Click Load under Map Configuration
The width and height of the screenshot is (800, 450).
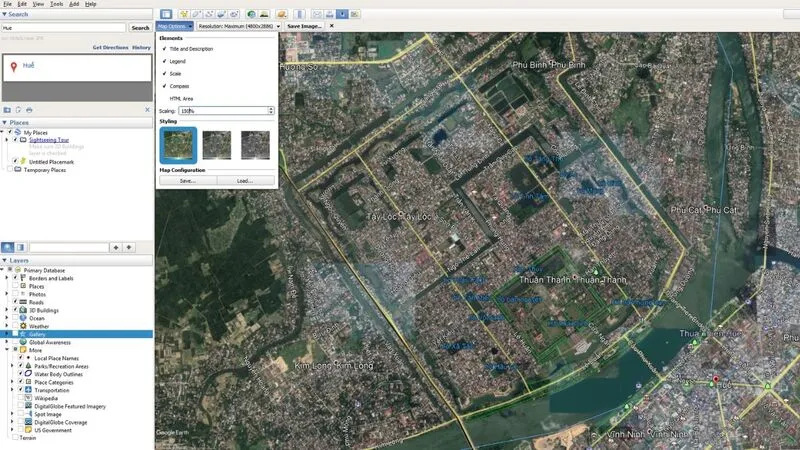(x=245, y=181)
